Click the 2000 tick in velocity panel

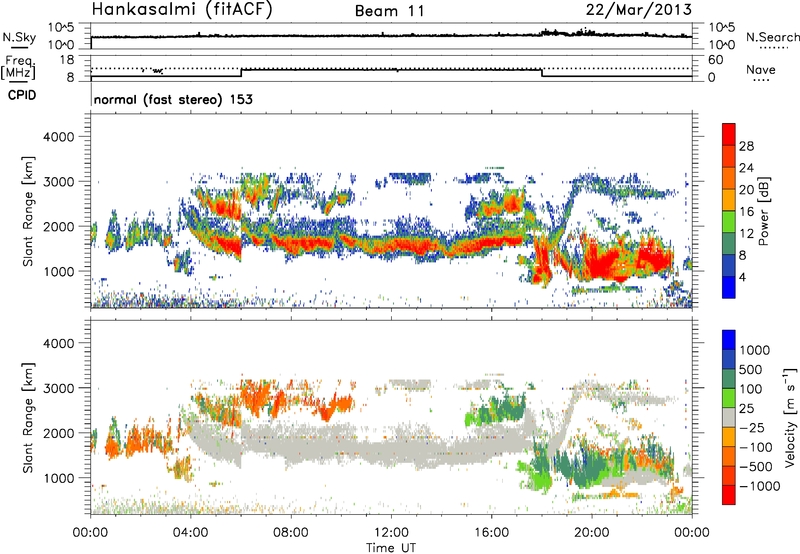[x=59, y=433]
